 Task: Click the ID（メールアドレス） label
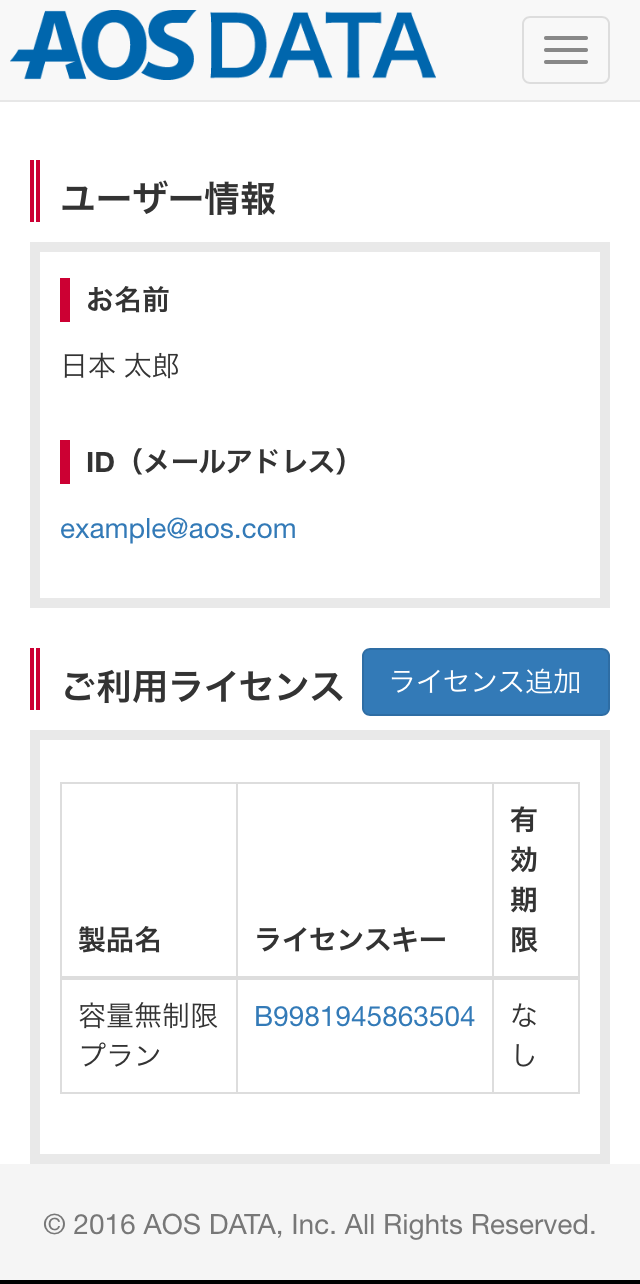(217, 462)
